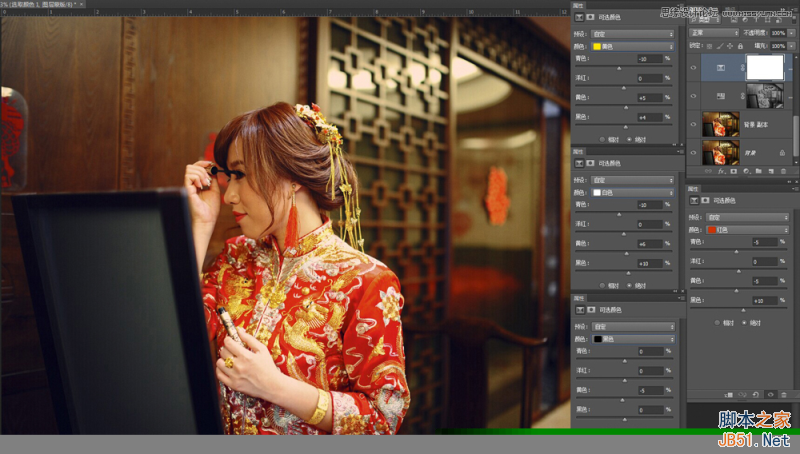
Task: Click the 黑色 +10 field in red panel
Action: tap(765, 300)
